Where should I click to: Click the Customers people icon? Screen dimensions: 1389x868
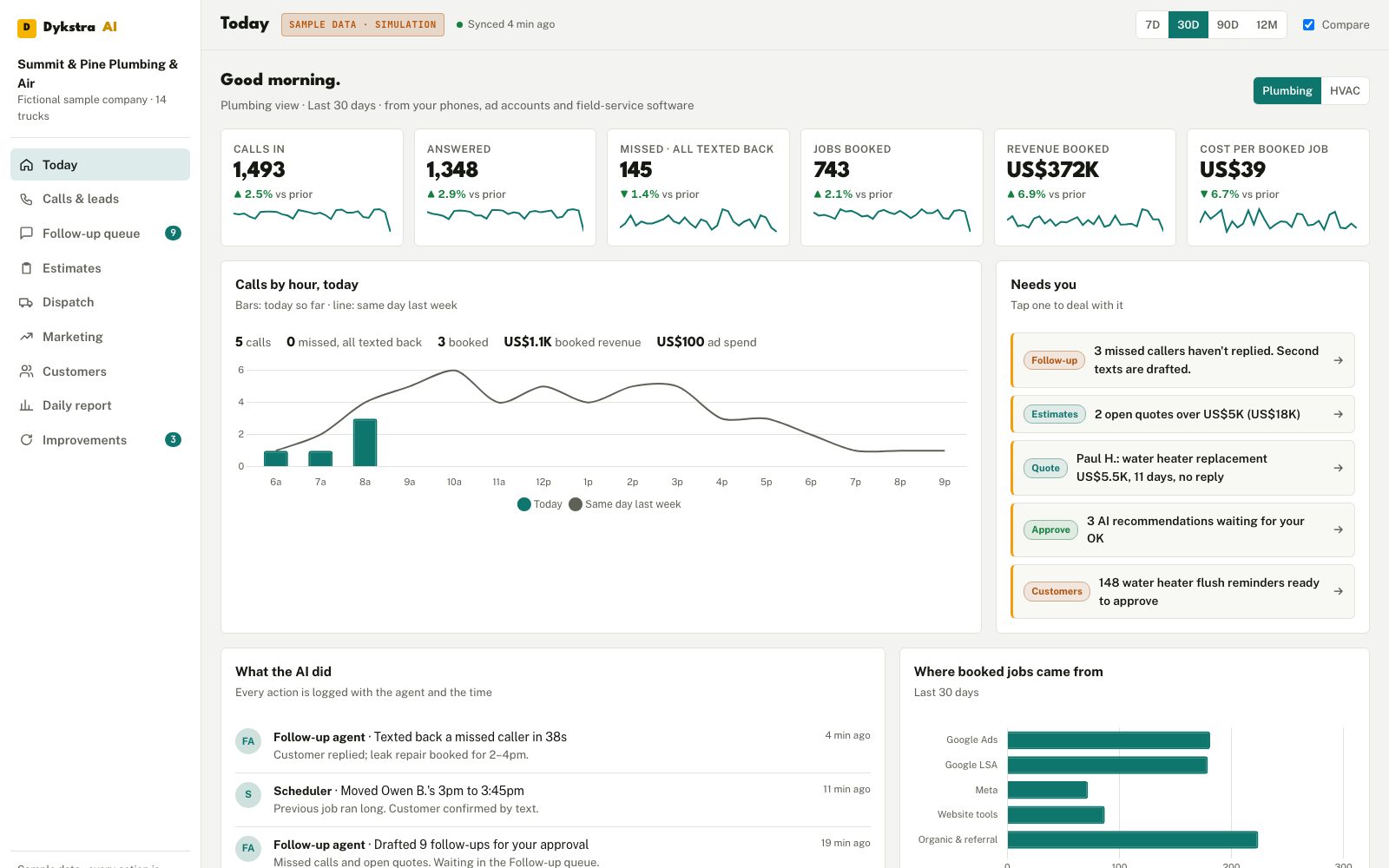click(26, 372)
